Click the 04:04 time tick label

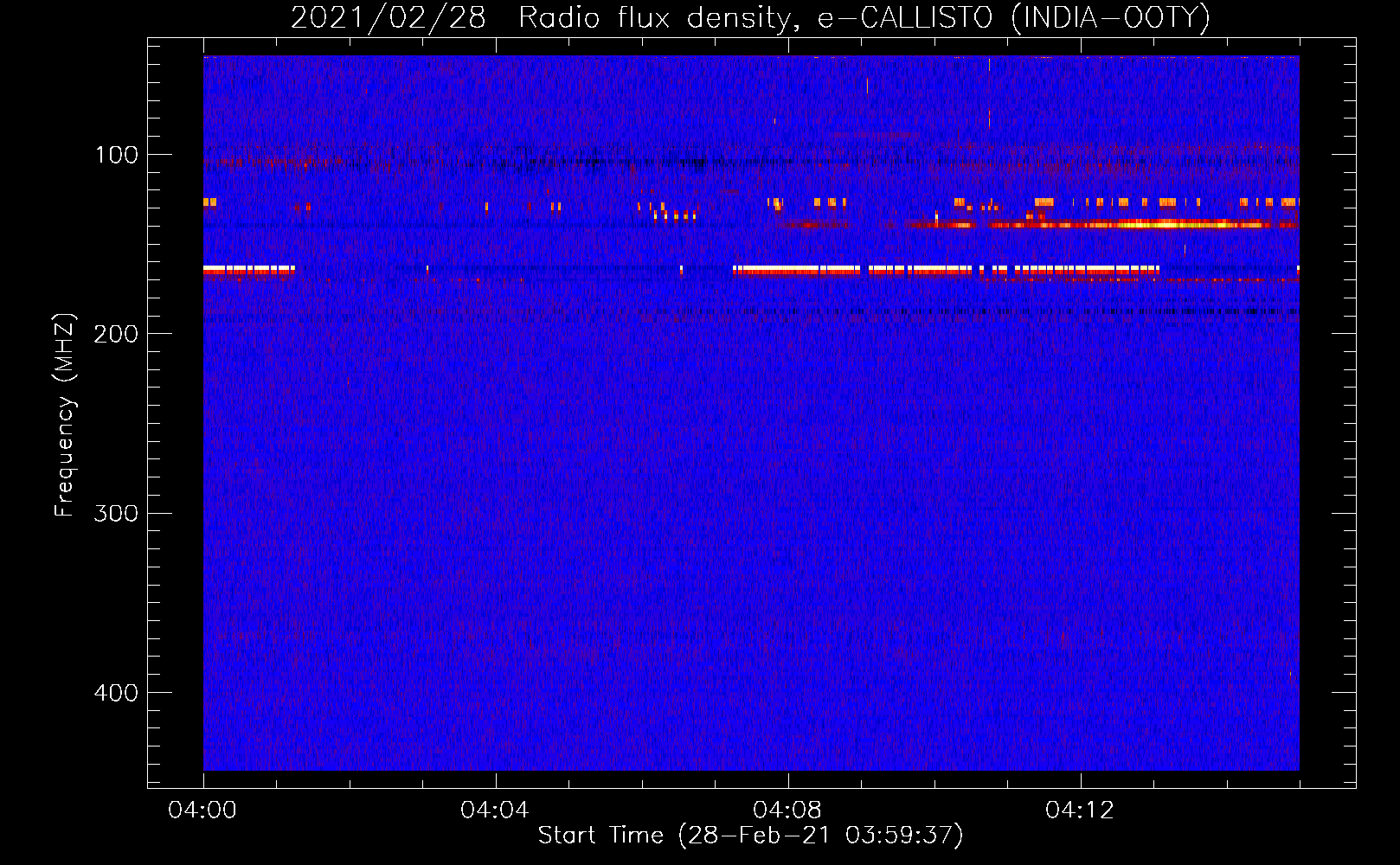[x=495, y=811]
